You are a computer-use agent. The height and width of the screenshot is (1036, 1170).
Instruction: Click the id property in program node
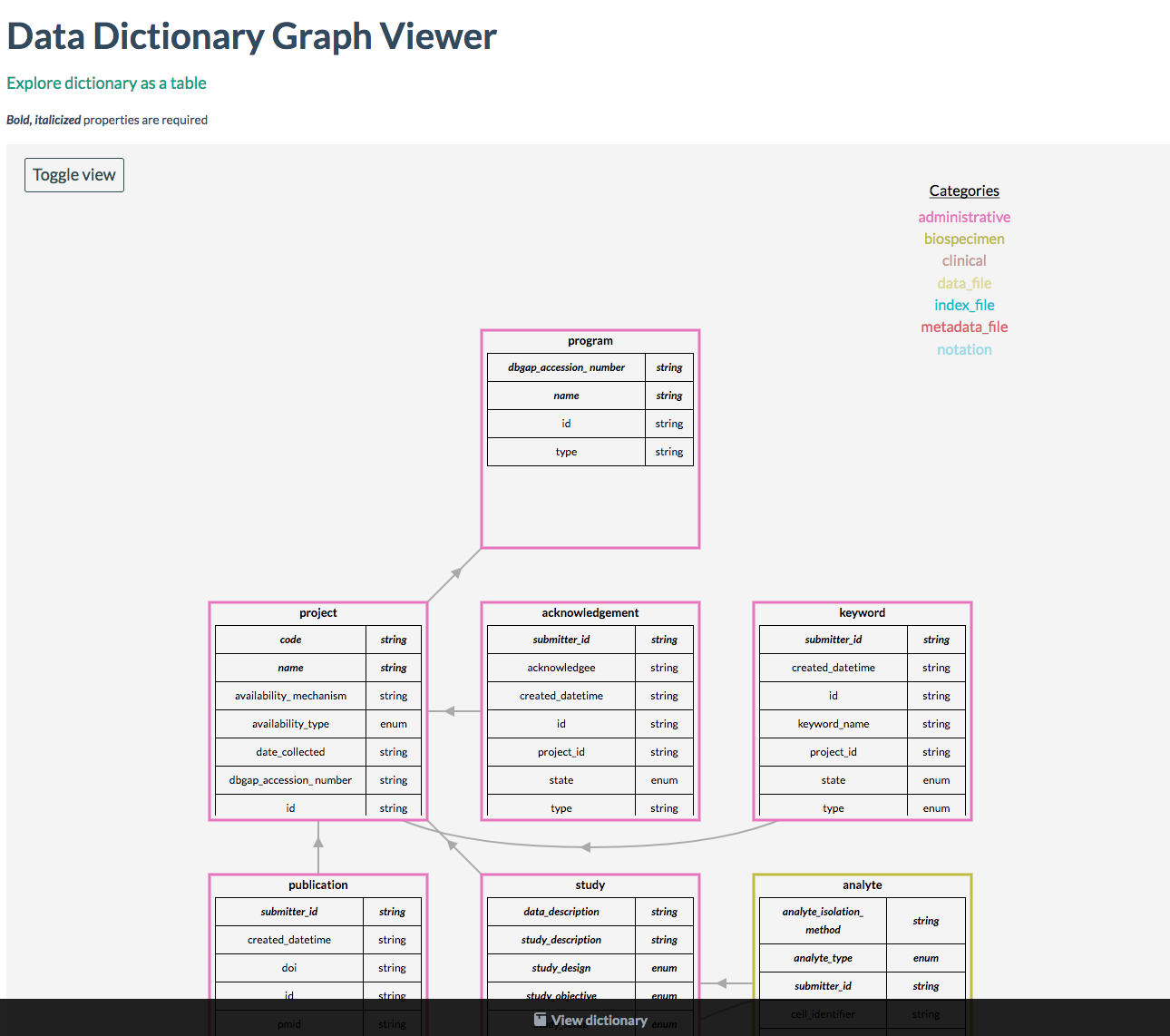(x=566, y=424)
